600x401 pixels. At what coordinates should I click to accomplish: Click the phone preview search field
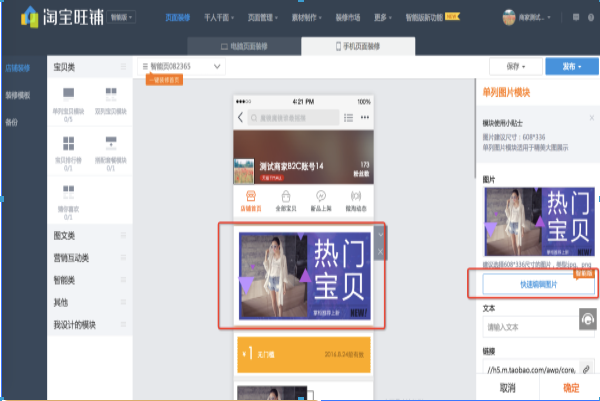coord(293,117)
